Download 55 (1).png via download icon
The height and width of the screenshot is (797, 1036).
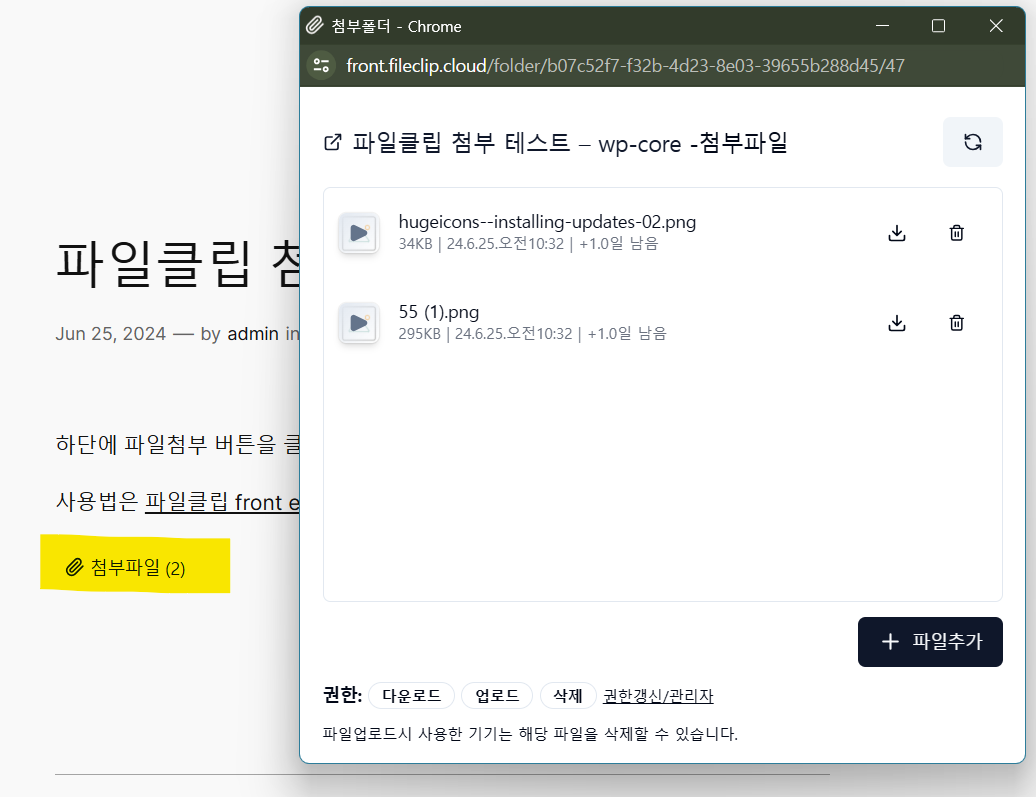pos(896,322)
